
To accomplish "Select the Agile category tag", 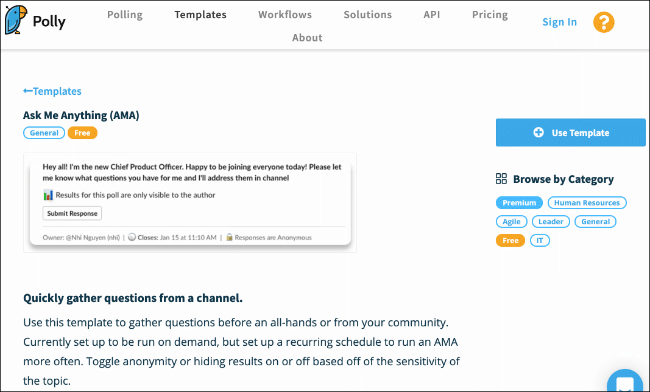I will (x=511, y=222).
